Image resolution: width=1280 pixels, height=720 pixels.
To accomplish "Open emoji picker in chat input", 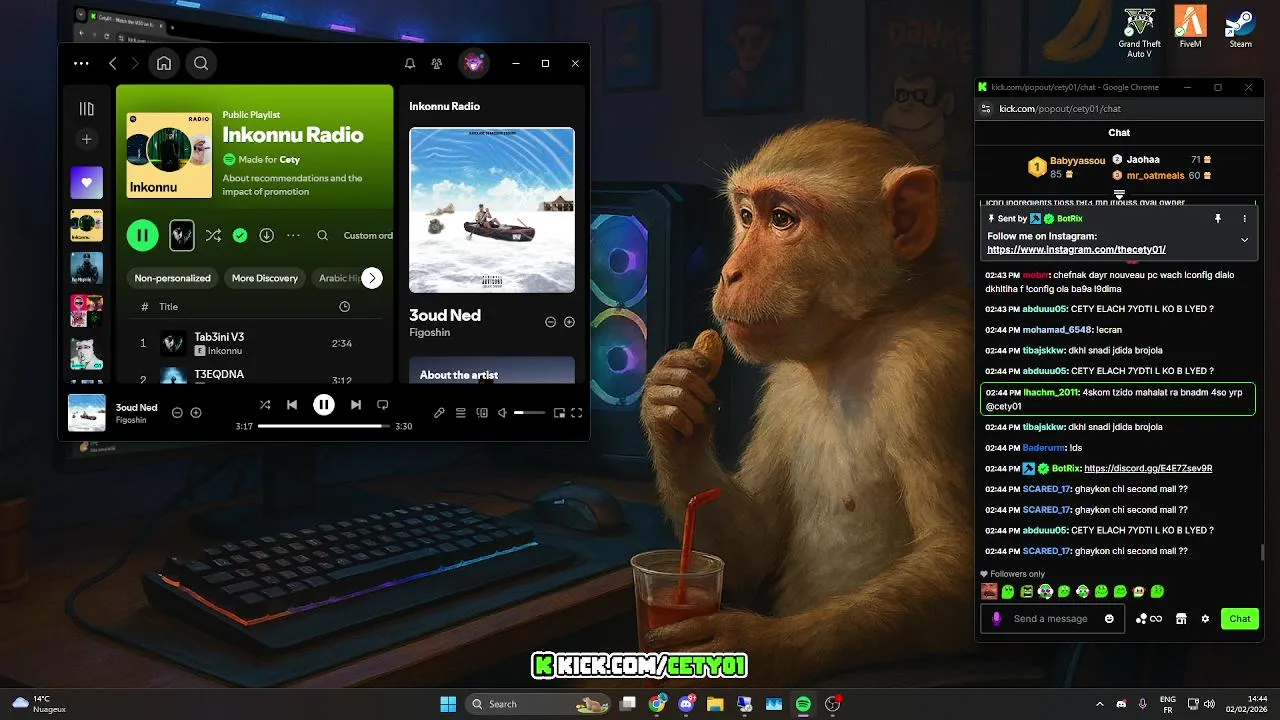I will click(x=1109, y=619).
